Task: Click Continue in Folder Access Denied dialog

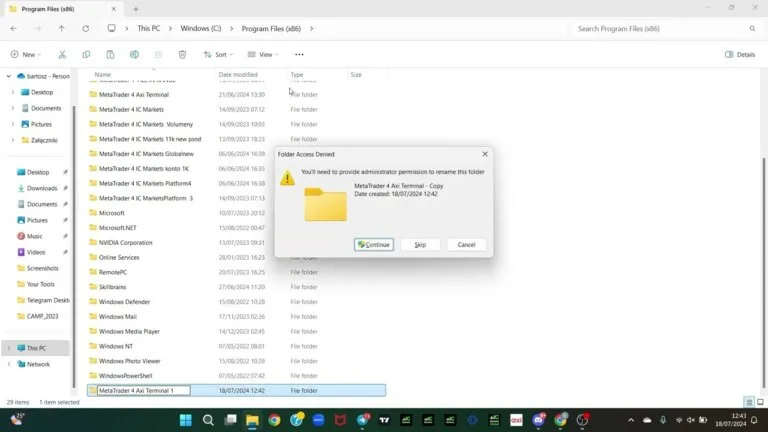Action: pos(374,244)
